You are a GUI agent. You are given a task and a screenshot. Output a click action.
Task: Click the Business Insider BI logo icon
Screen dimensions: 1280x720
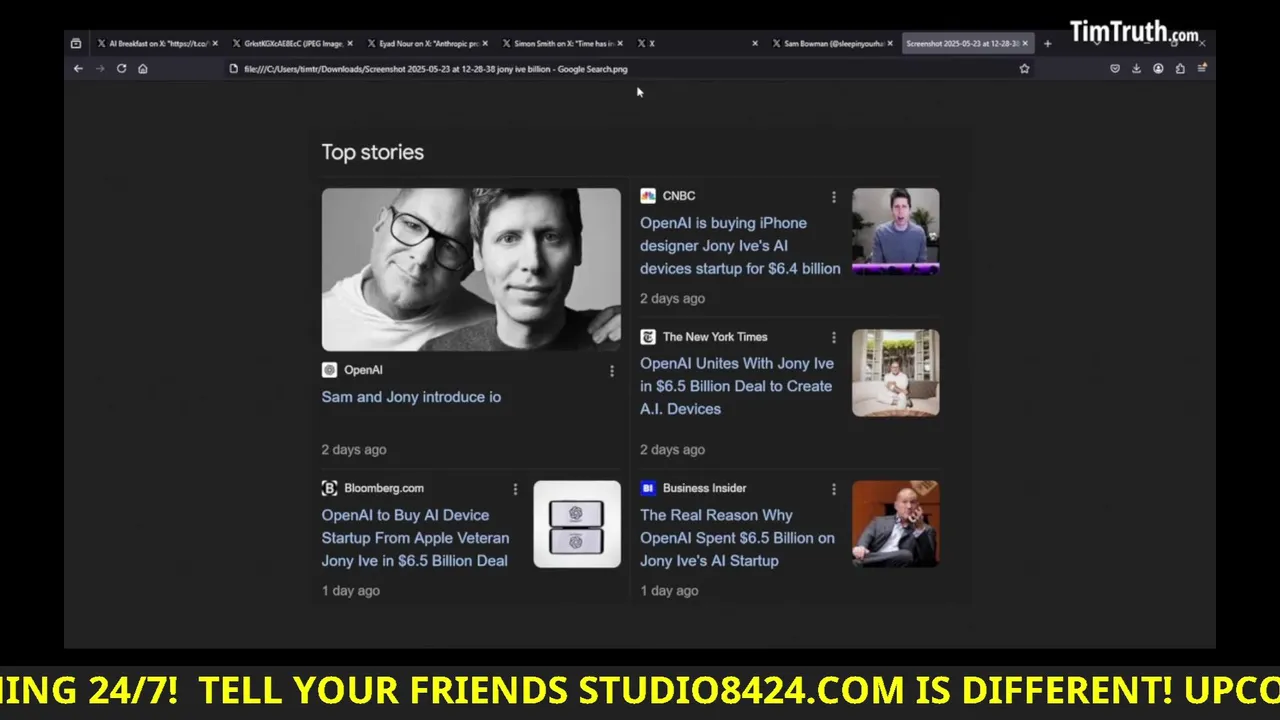(648, 488)
